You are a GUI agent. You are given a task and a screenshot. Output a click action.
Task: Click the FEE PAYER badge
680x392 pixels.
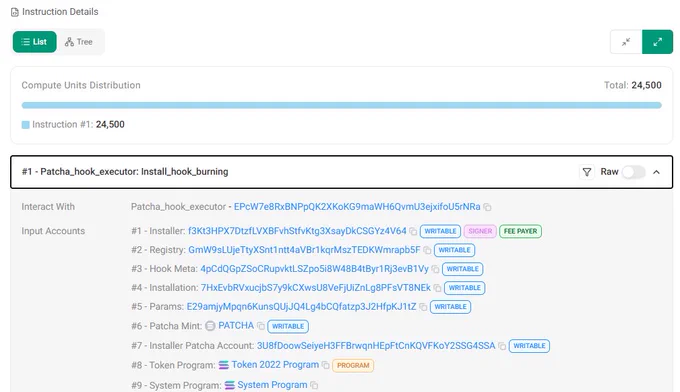pyautogui.click(x=520, y=231)
